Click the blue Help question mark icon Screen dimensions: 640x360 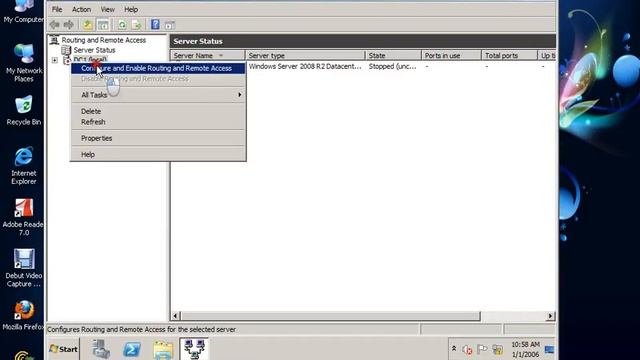(155, 24)
